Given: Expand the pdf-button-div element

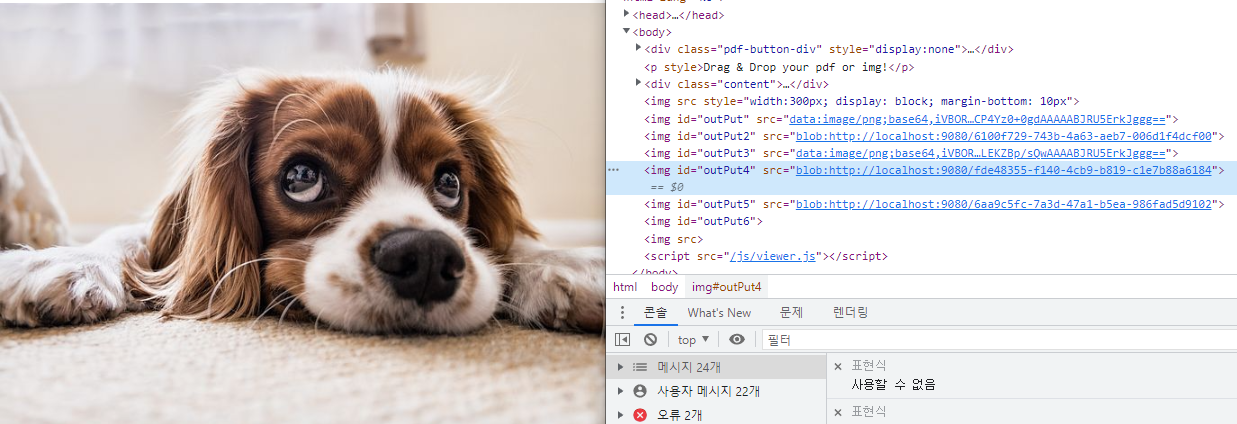Looking at the screenshot, I should (x=639, y=49).
